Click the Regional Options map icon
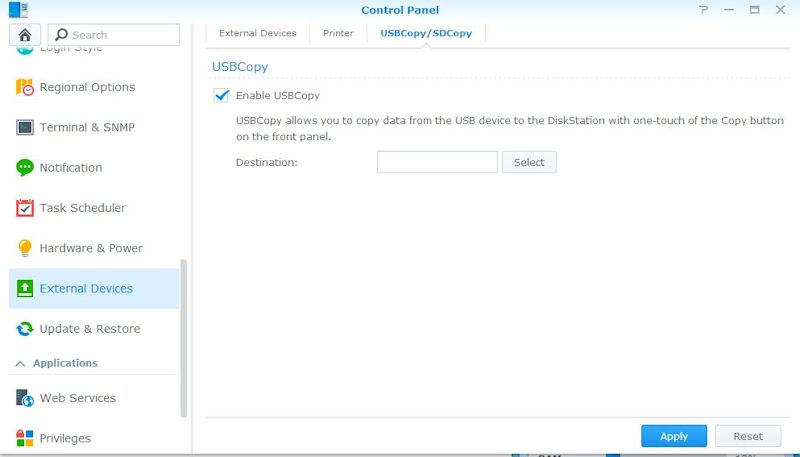Screen dimensions: 800x457 point(24,87)
